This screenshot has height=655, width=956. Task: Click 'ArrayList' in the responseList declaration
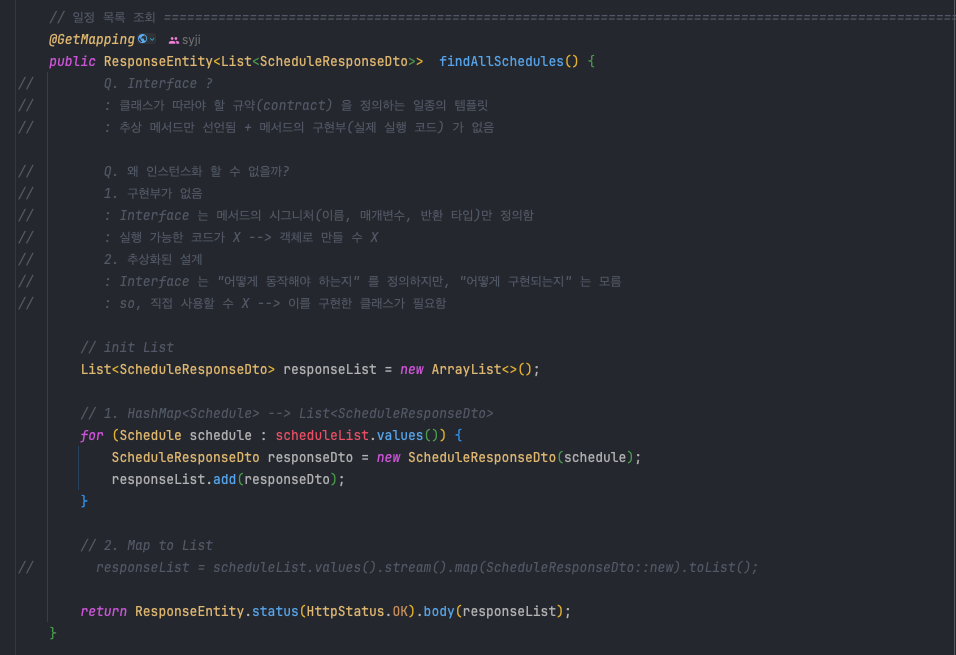[466, 370]
